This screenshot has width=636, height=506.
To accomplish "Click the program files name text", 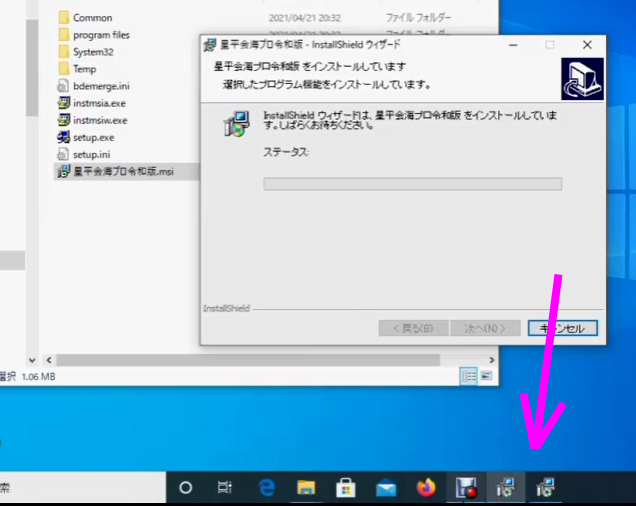I will 101,35.
